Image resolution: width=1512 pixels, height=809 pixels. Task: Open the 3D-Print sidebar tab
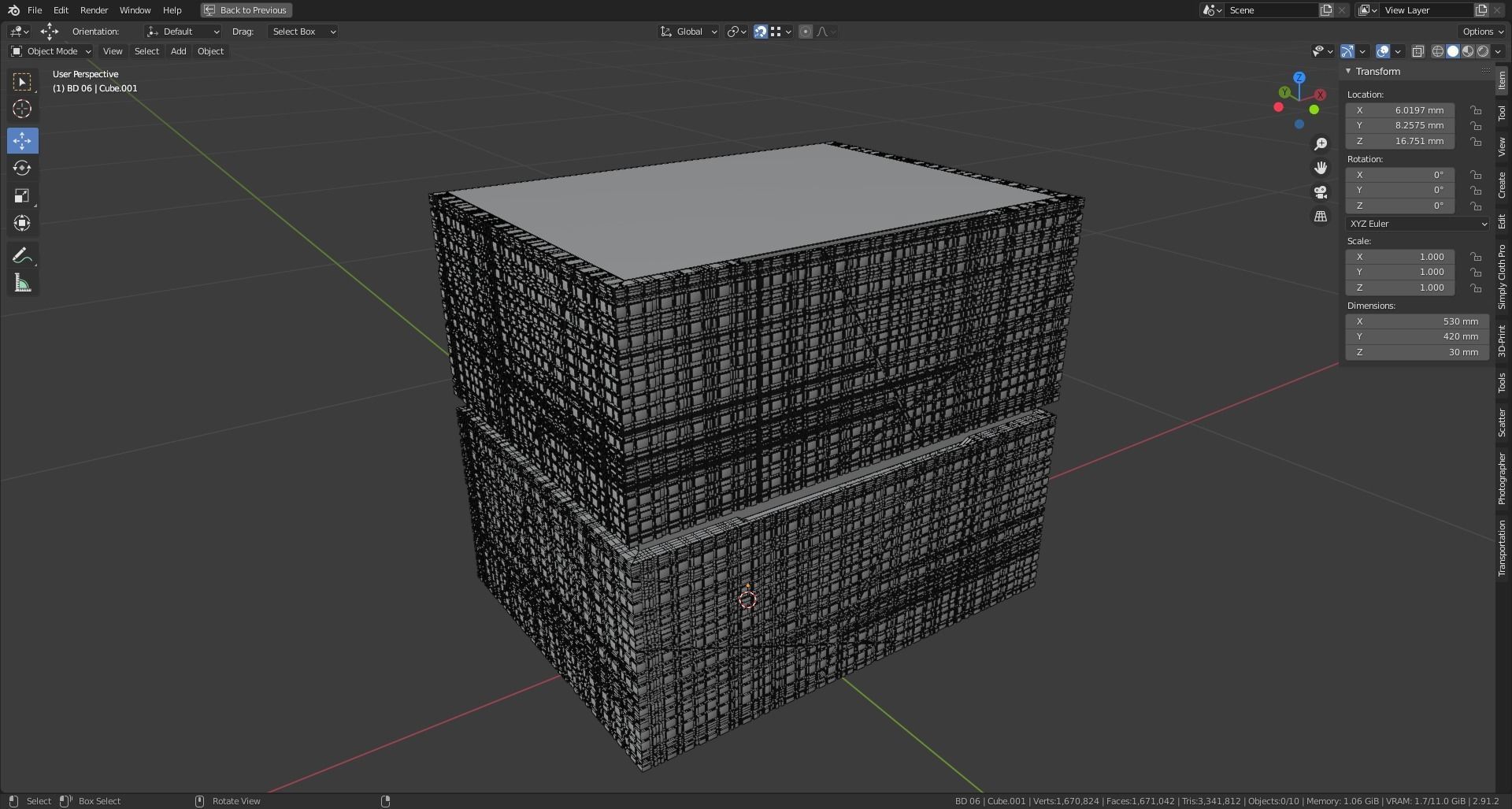point(1502,340)
